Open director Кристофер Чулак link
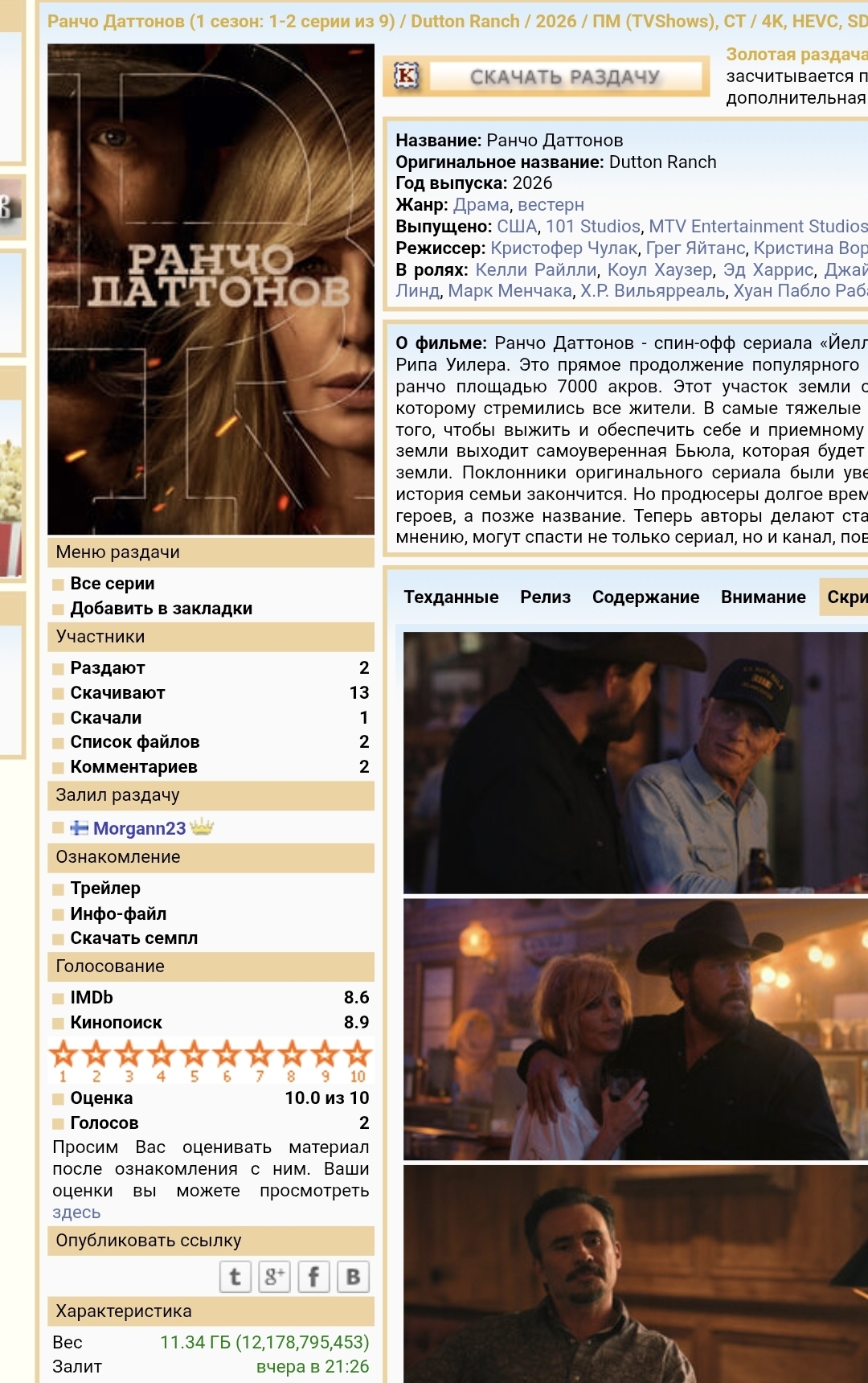 point(564,248)
